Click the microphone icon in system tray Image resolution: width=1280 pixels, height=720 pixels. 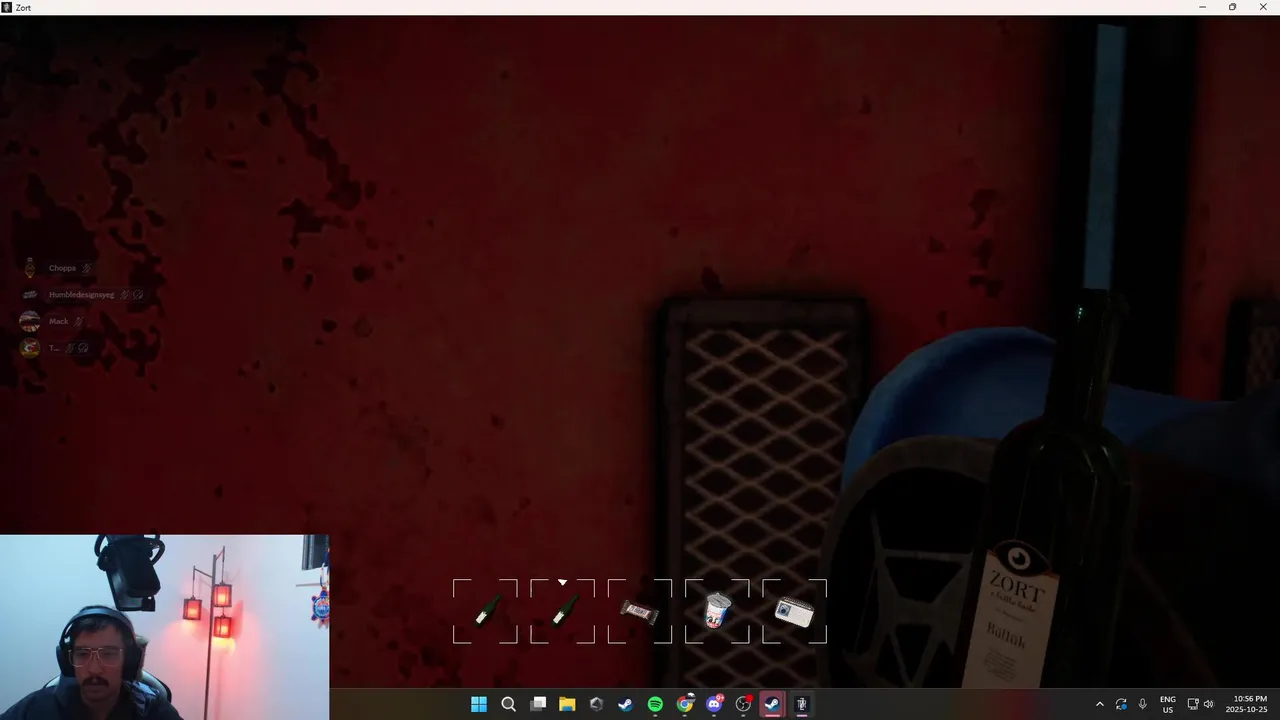pos(1142,704)
